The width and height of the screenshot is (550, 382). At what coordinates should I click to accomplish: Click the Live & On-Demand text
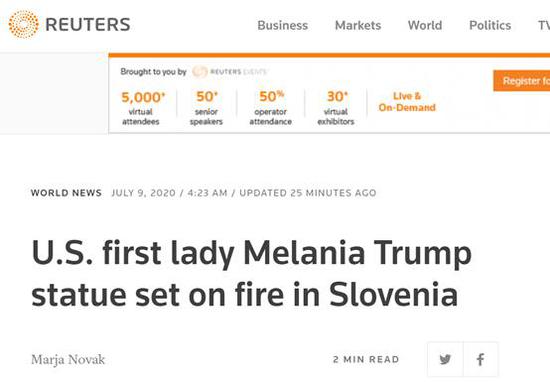click(407, 102)
